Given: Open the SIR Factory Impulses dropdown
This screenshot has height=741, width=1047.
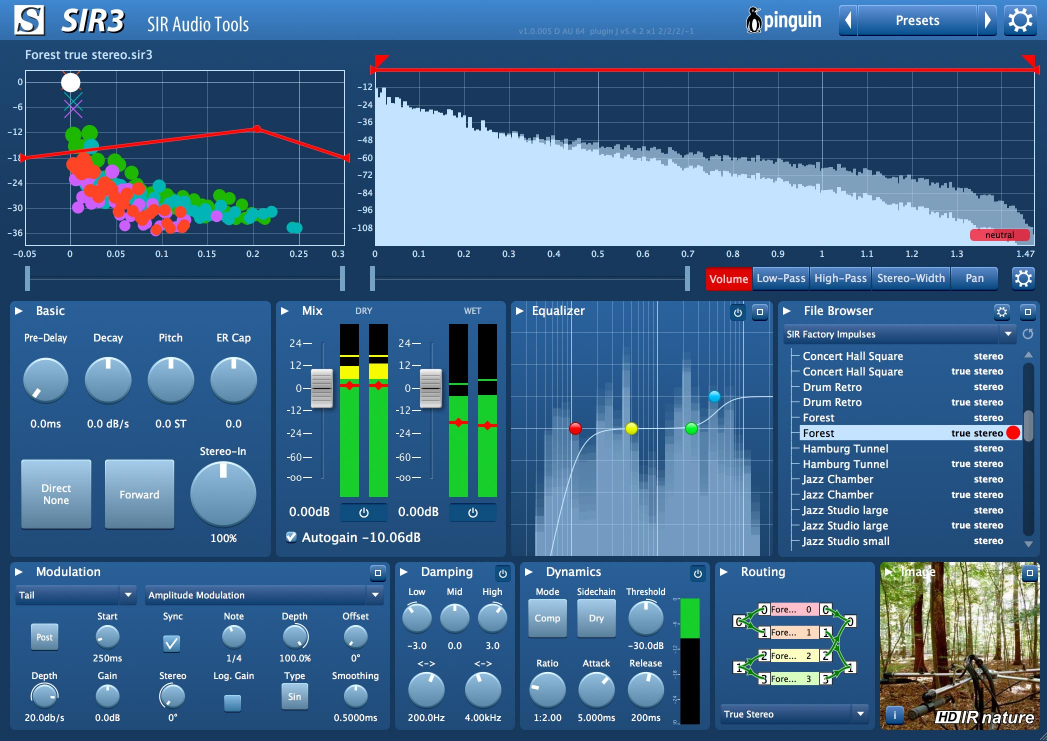Looking at the screenshot, I should pyautogui.click(x=899, y=334).
